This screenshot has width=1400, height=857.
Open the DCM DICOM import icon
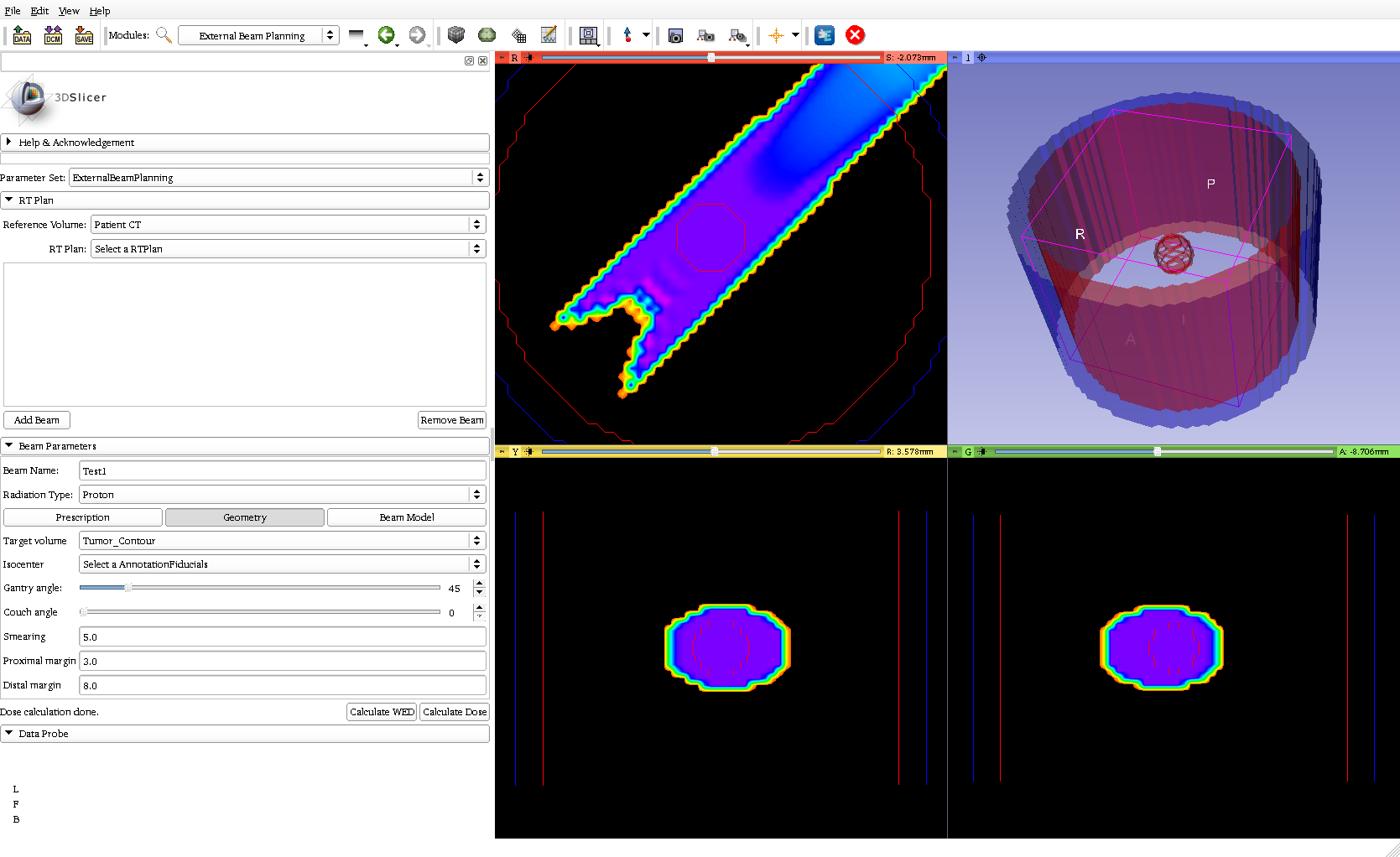[53, 35]
